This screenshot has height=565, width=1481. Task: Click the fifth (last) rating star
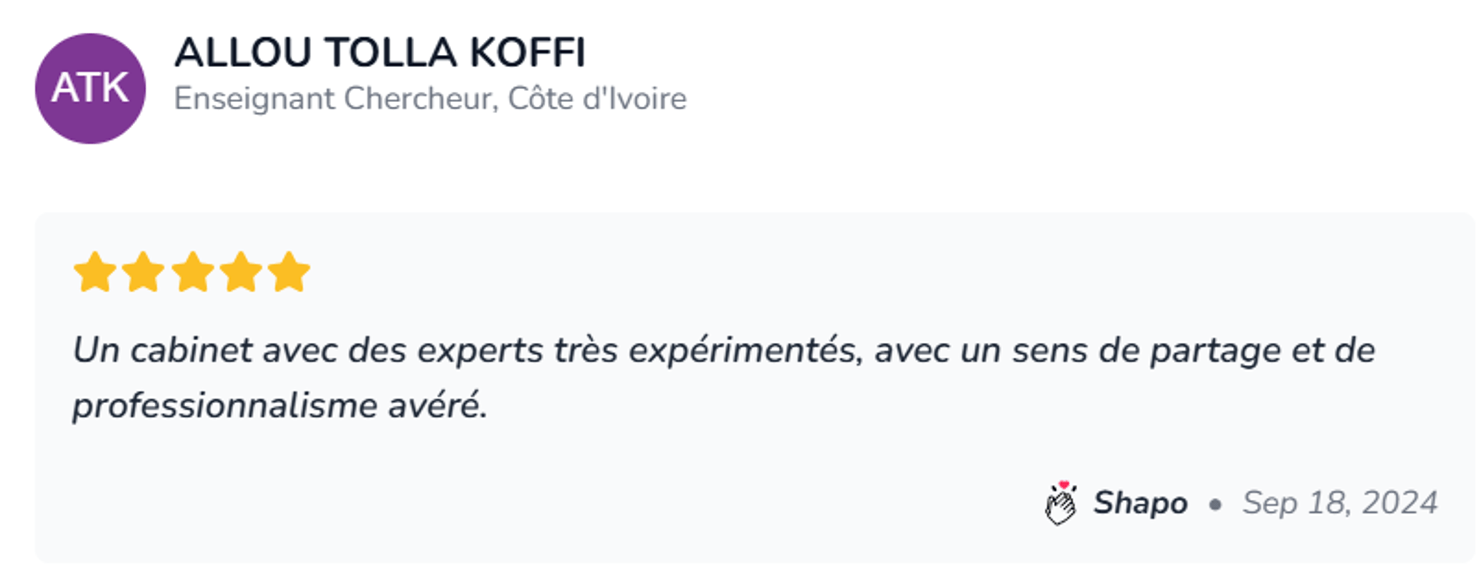(289, 273)
